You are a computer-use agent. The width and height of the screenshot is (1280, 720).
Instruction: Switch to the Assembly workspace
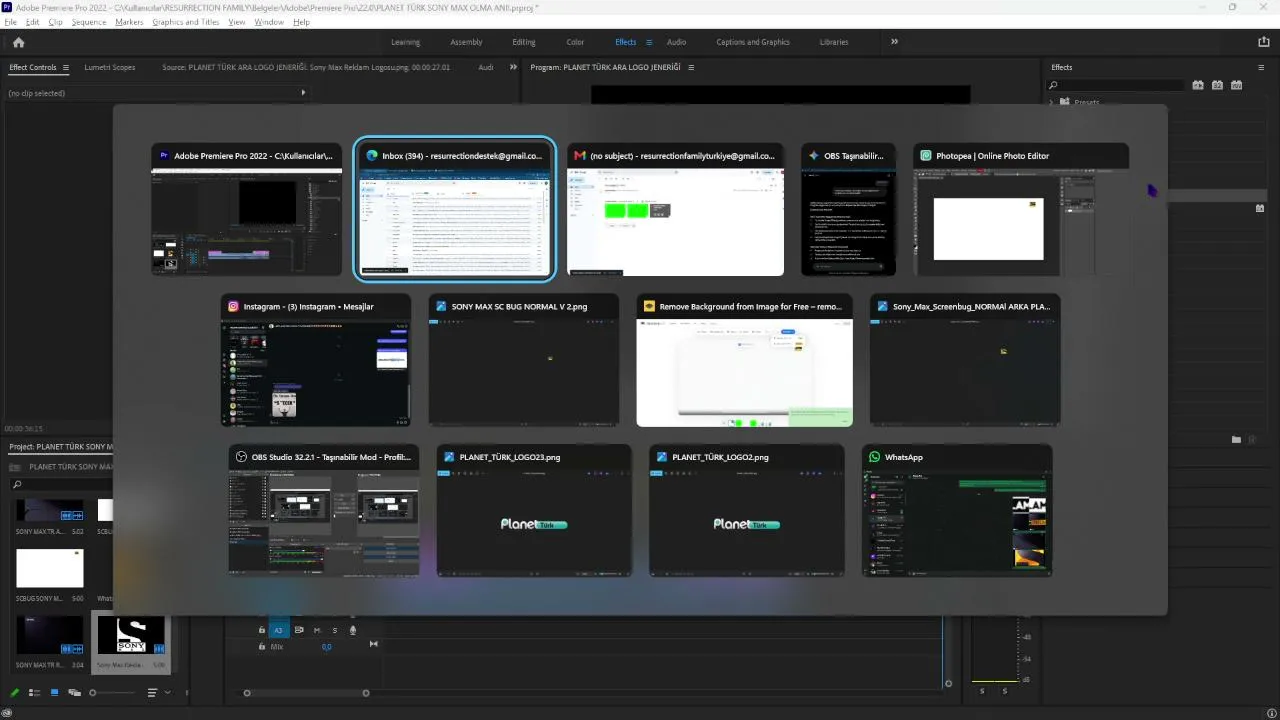coord(466,42)
